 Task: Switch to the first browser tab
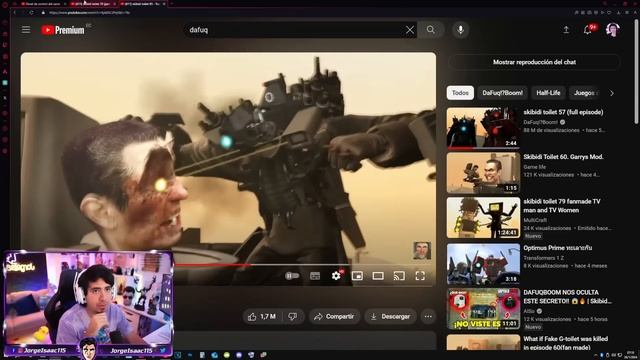[x=43, y=4]
